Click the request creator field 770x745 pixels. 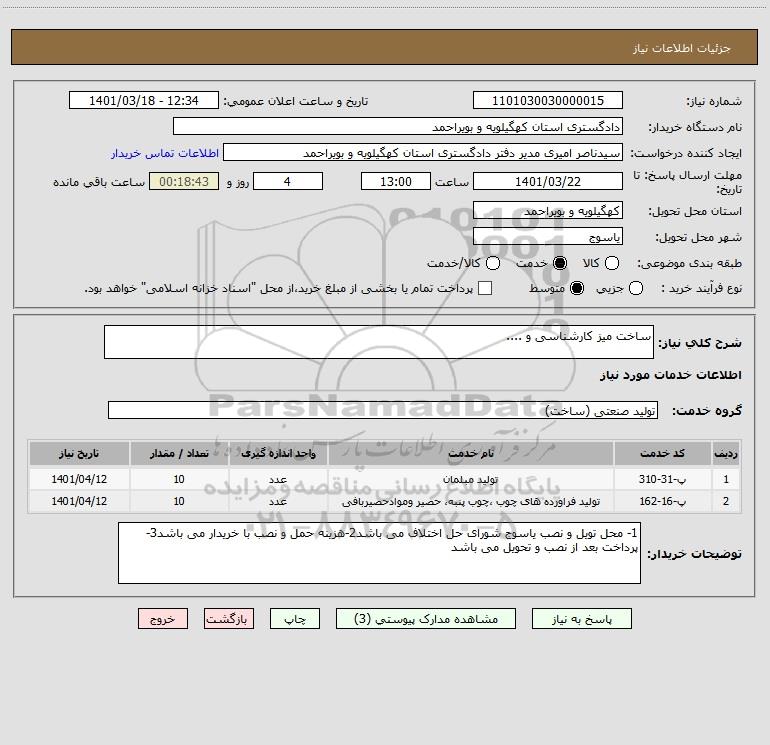[423, 153]
